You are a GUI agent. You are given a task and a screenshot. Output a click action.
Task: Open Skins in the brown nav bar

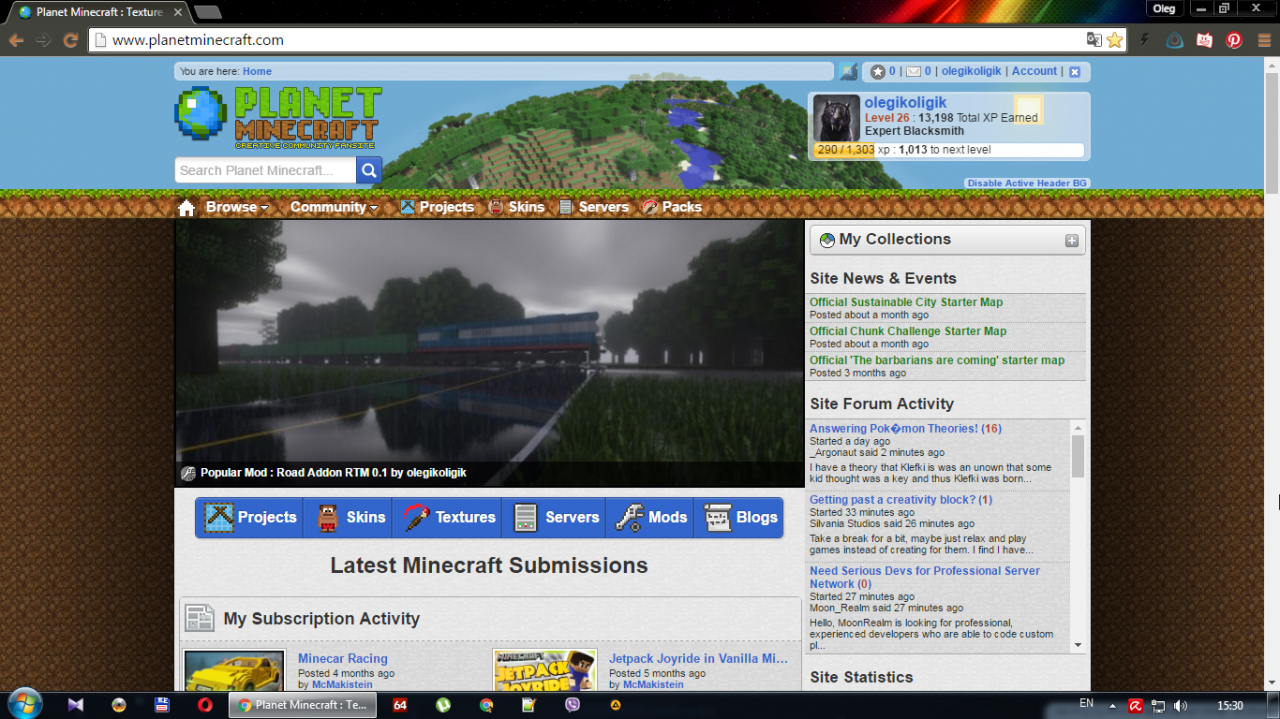click(x=516, y=207)
